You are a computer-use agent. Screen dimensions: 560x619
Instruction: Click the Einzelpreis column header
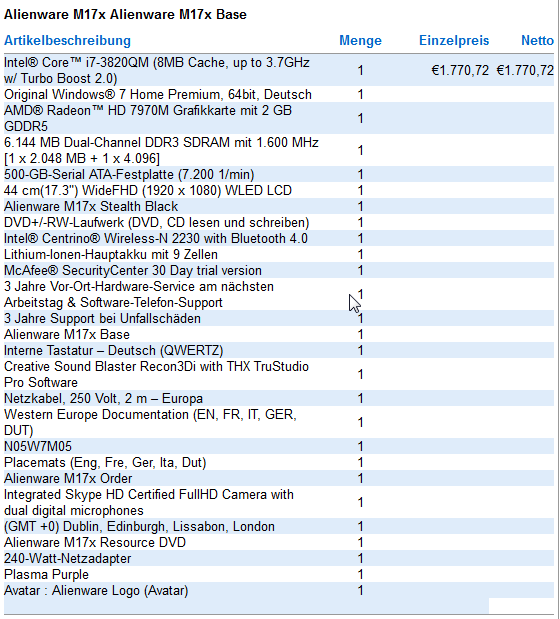(454, 41)
